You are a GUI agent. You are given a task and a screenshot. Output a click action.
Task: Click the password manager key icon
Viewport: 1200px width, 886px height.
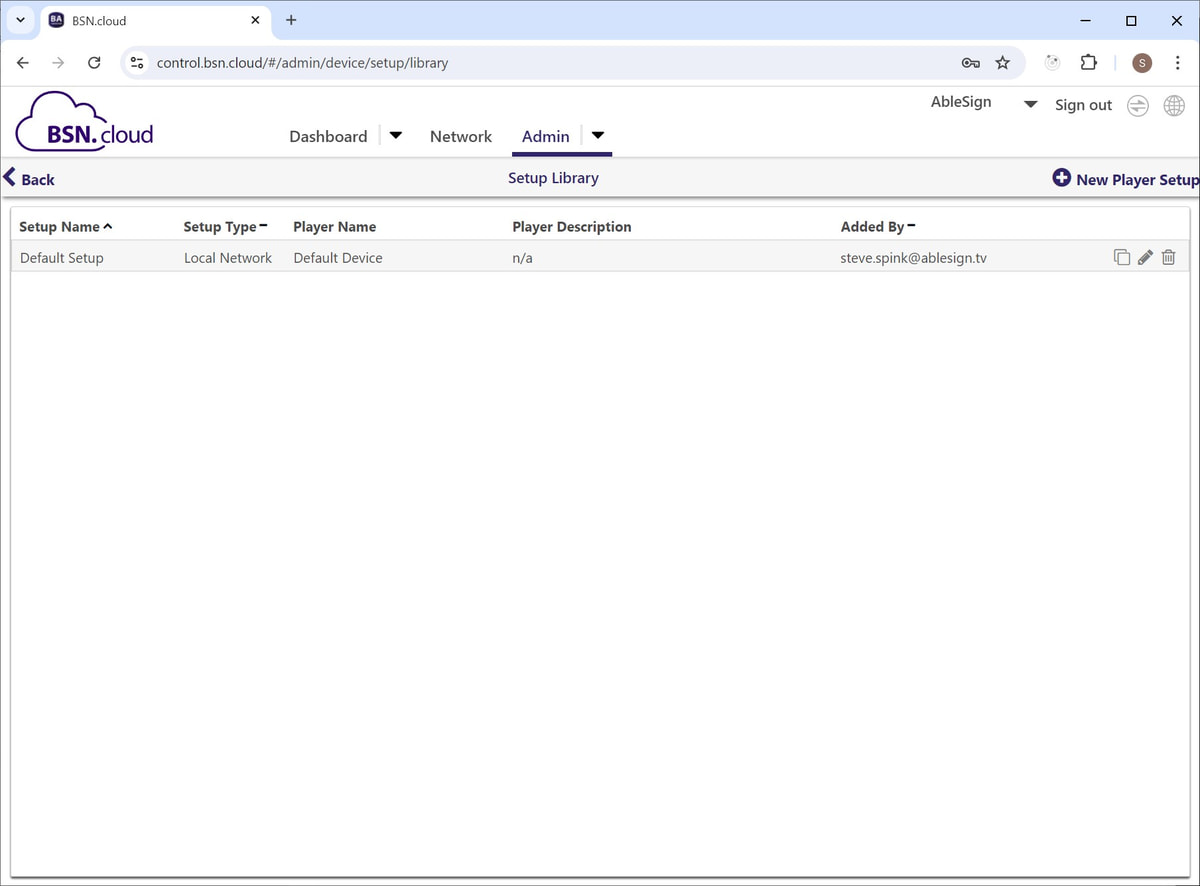(970, 62)
